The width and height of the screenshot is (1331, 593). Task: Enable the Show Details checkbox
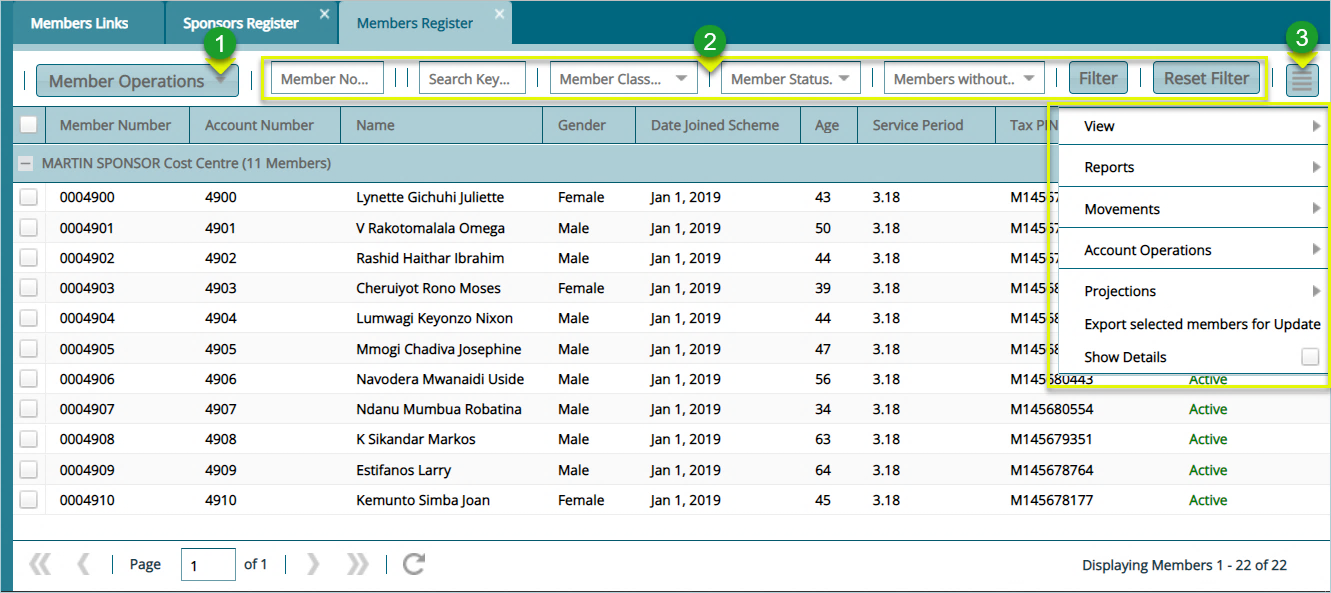(1312, 356)
